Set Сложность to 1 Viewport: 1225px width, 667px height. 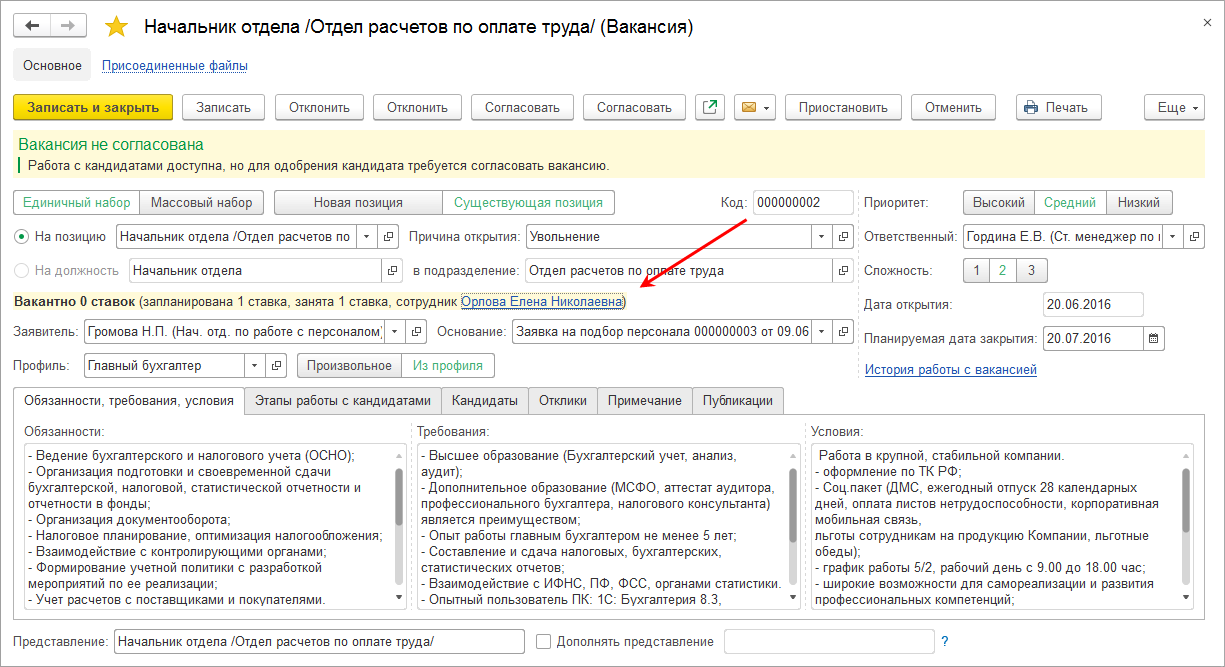978,271
